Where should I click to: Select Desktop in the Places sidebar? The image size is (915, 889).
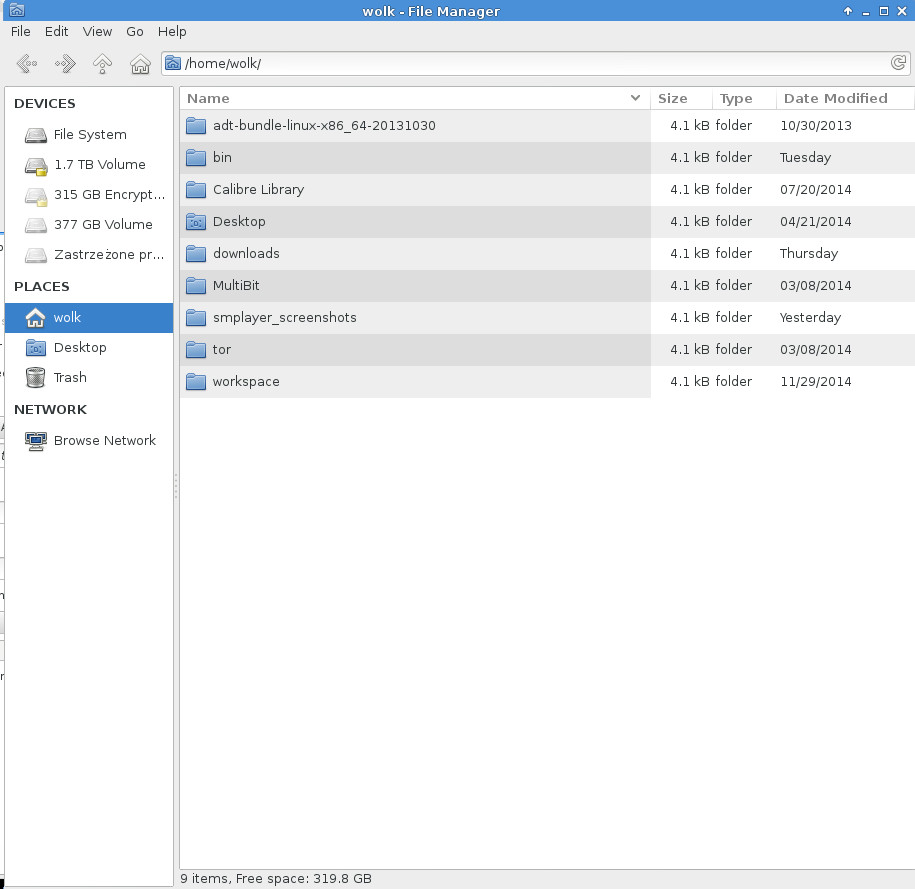tap(80, 347)
